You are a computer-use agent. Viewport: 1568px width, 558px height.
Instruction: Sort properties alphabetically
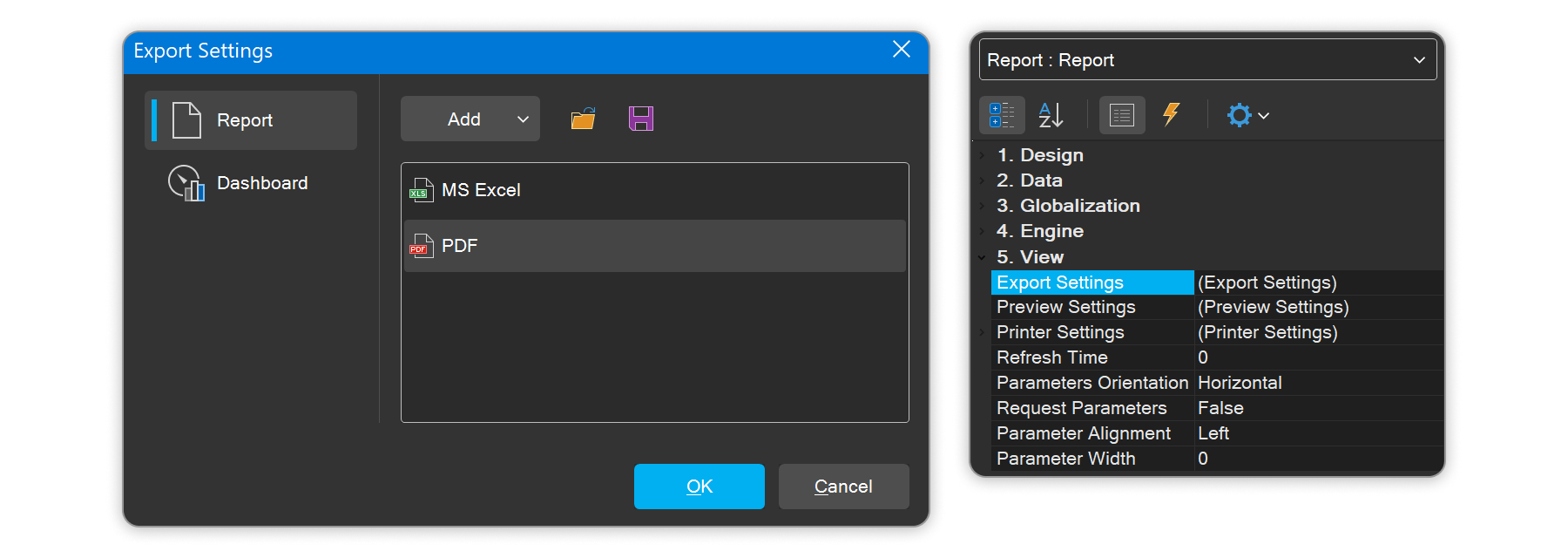pos(1051,115)
